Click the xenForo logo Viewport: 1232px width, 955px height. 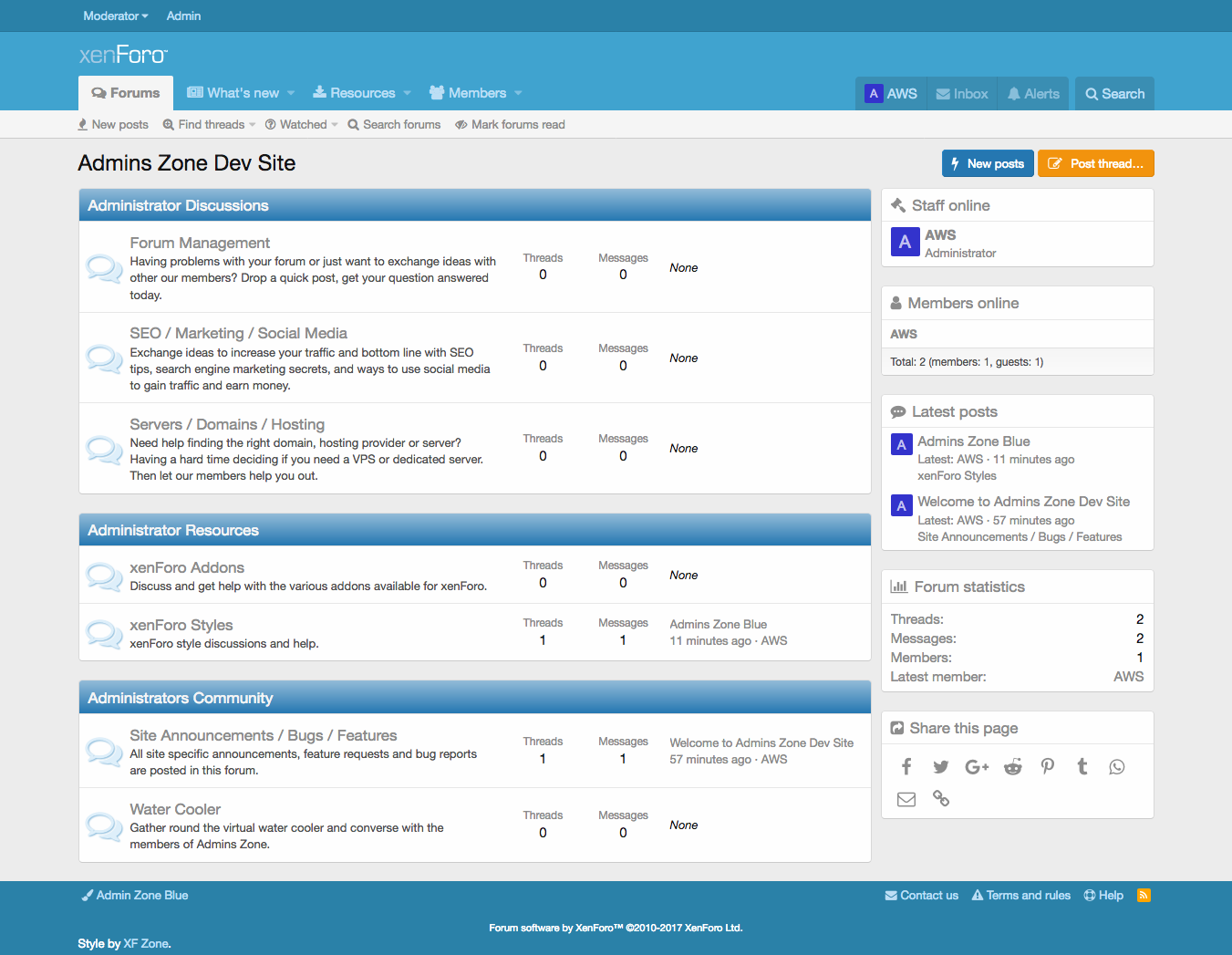coord(123,55)
